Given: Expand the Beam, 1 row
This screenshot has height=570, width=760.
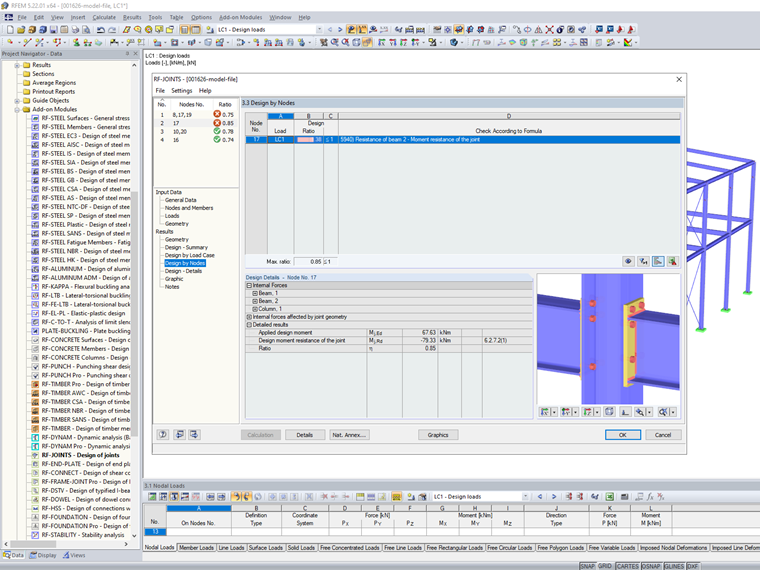Looking at the screenshot, I should (x=254, y=293).
